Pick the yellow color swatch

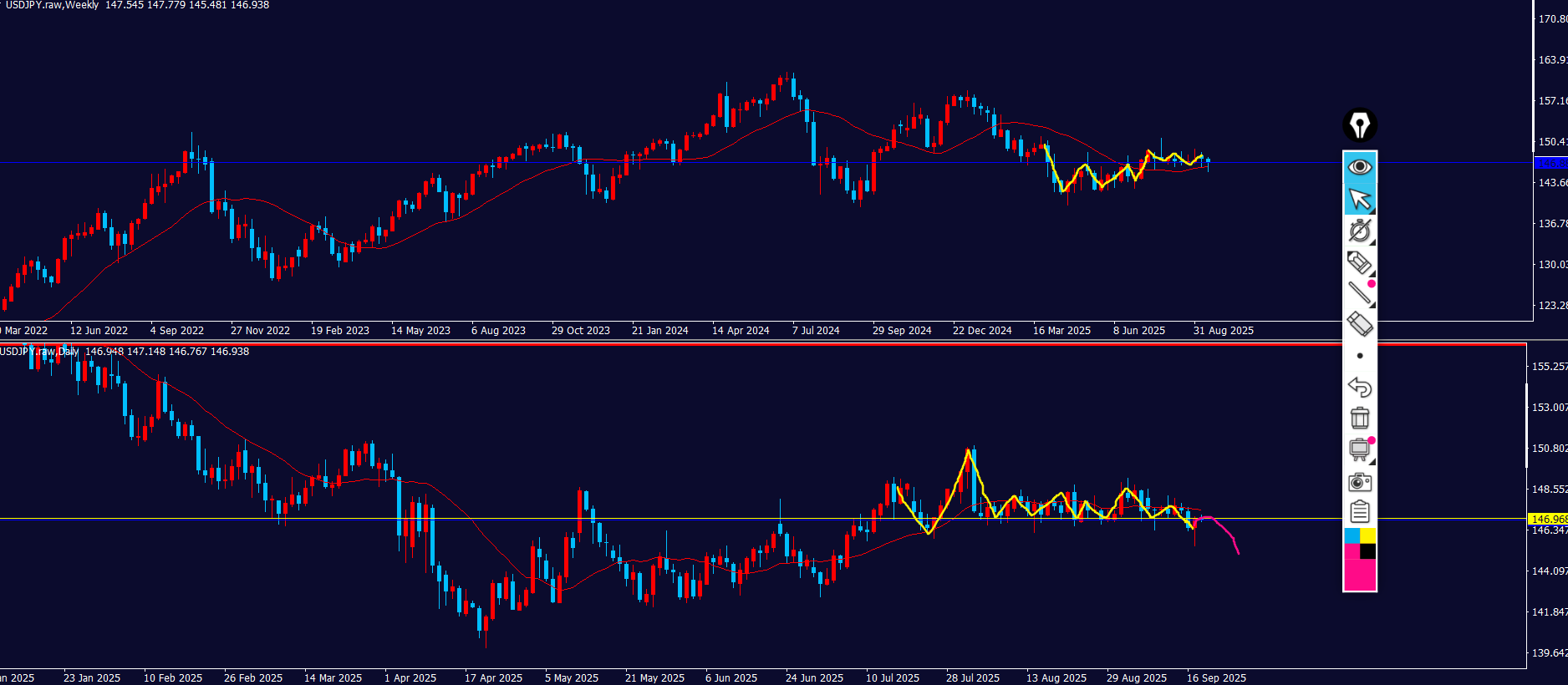(x=1368, y=535)
